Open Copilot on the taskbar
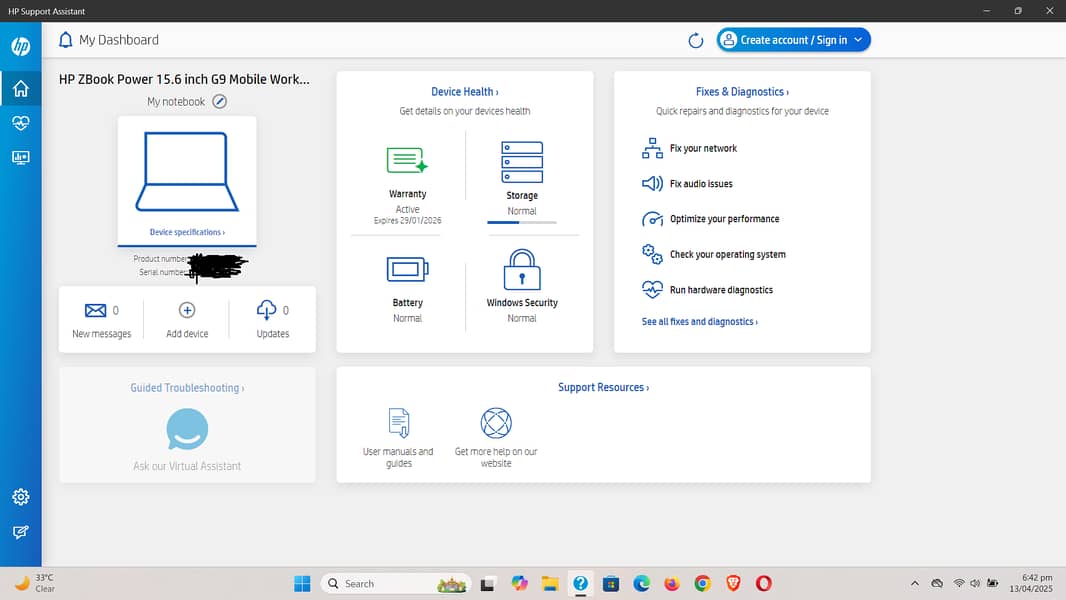Image resolution: width=1066 pixels, height=600 pixels. click(x=519, y=584)
